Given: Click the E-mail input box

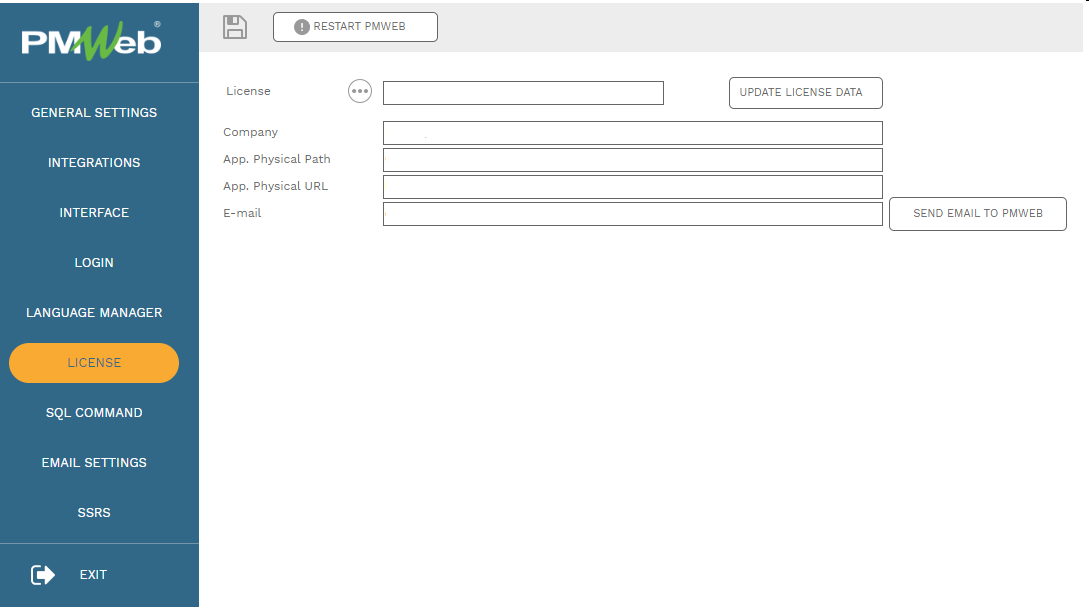Looking at the screenshot, I should click(632, 214).
